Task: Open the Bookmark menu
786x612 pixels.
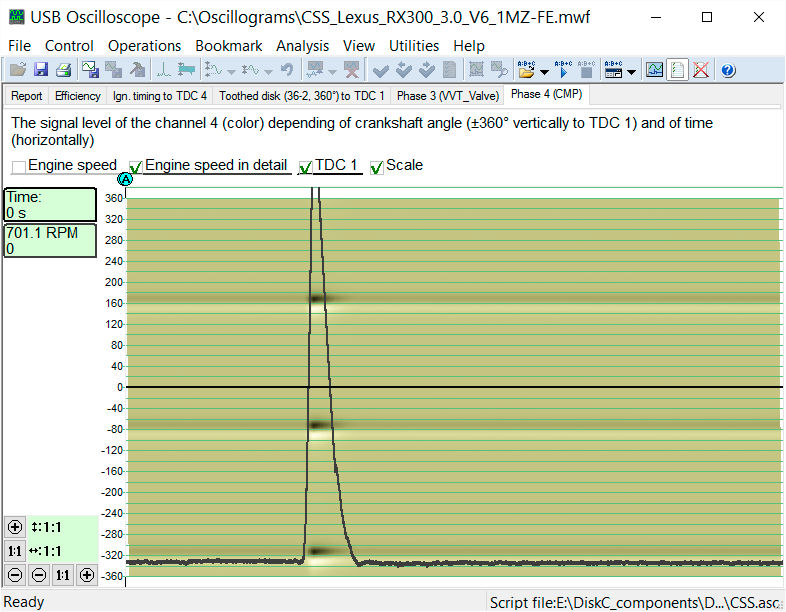Action: 229,46
